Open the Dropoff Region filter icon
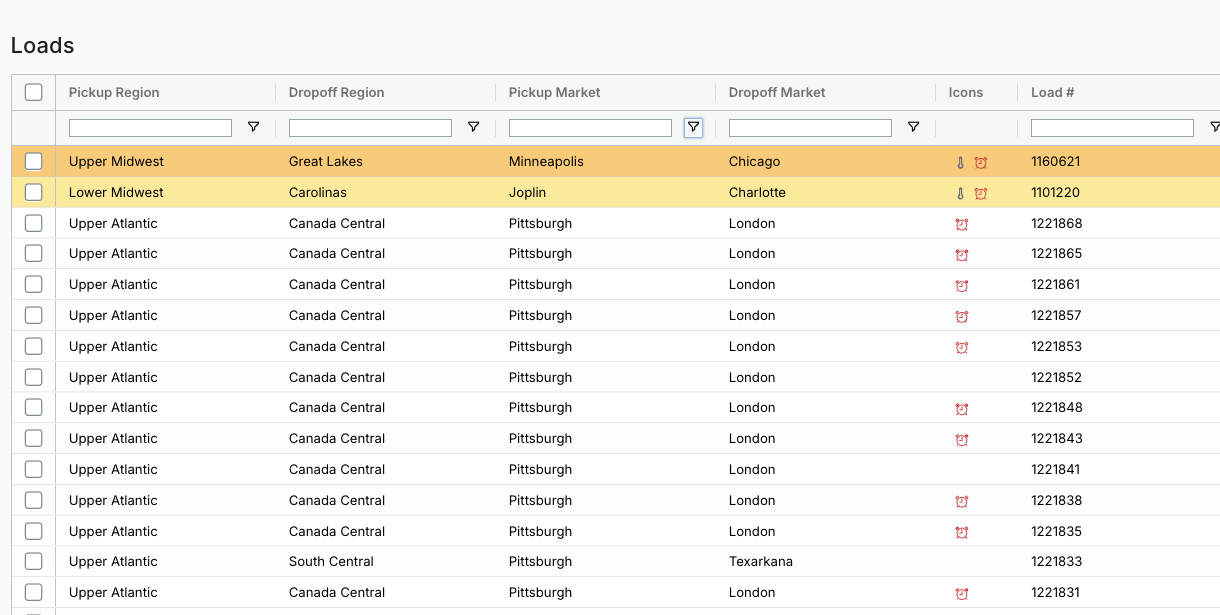Screen dimensions: 1220x615 [x=473, y=127]
